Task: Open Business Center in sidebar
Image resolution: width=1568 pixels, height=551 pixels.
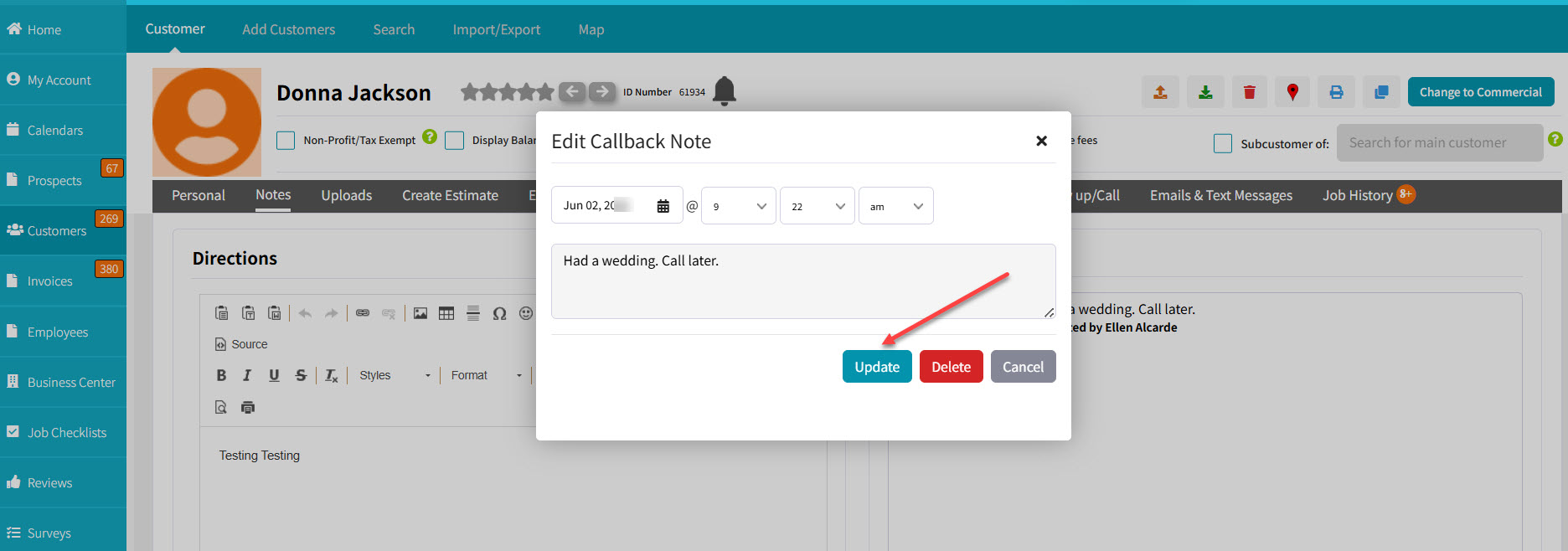Action: [71, 383]
